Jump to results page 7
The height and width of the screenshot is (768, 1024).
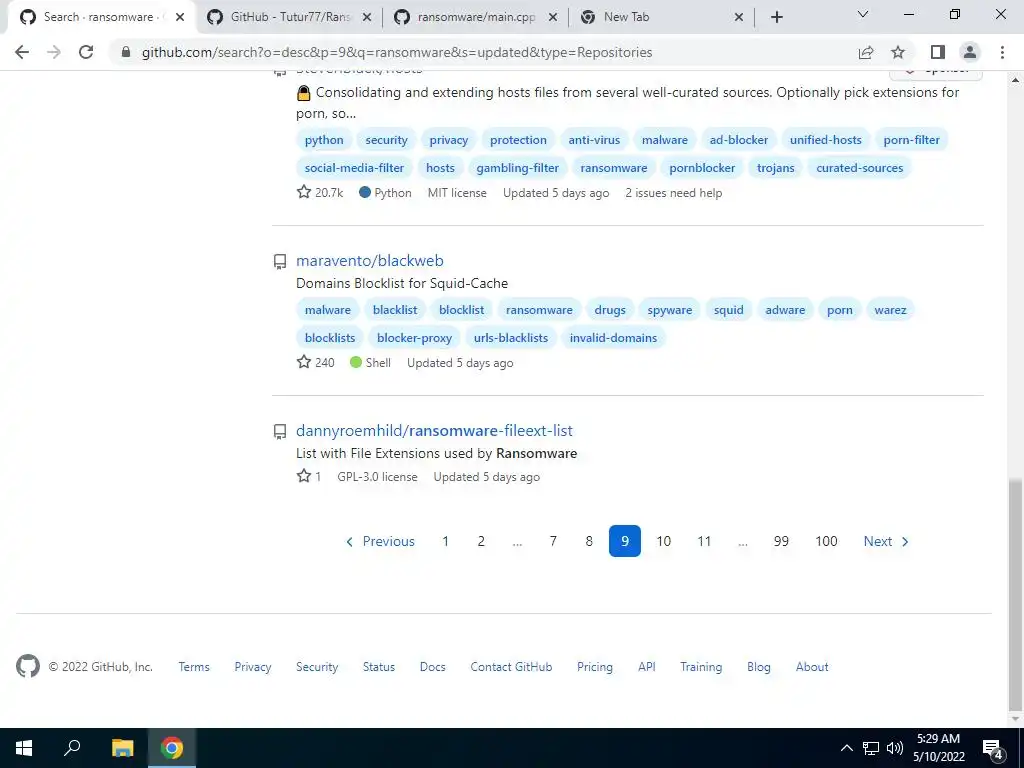[x=553, y=541]
